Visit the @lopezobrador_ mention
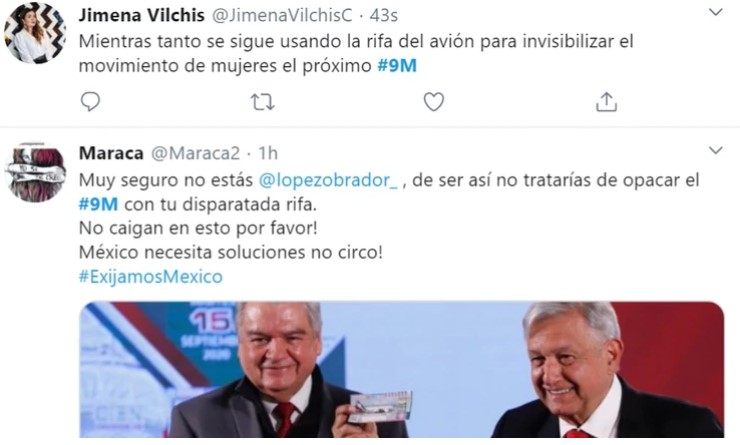 coord(328,180)
